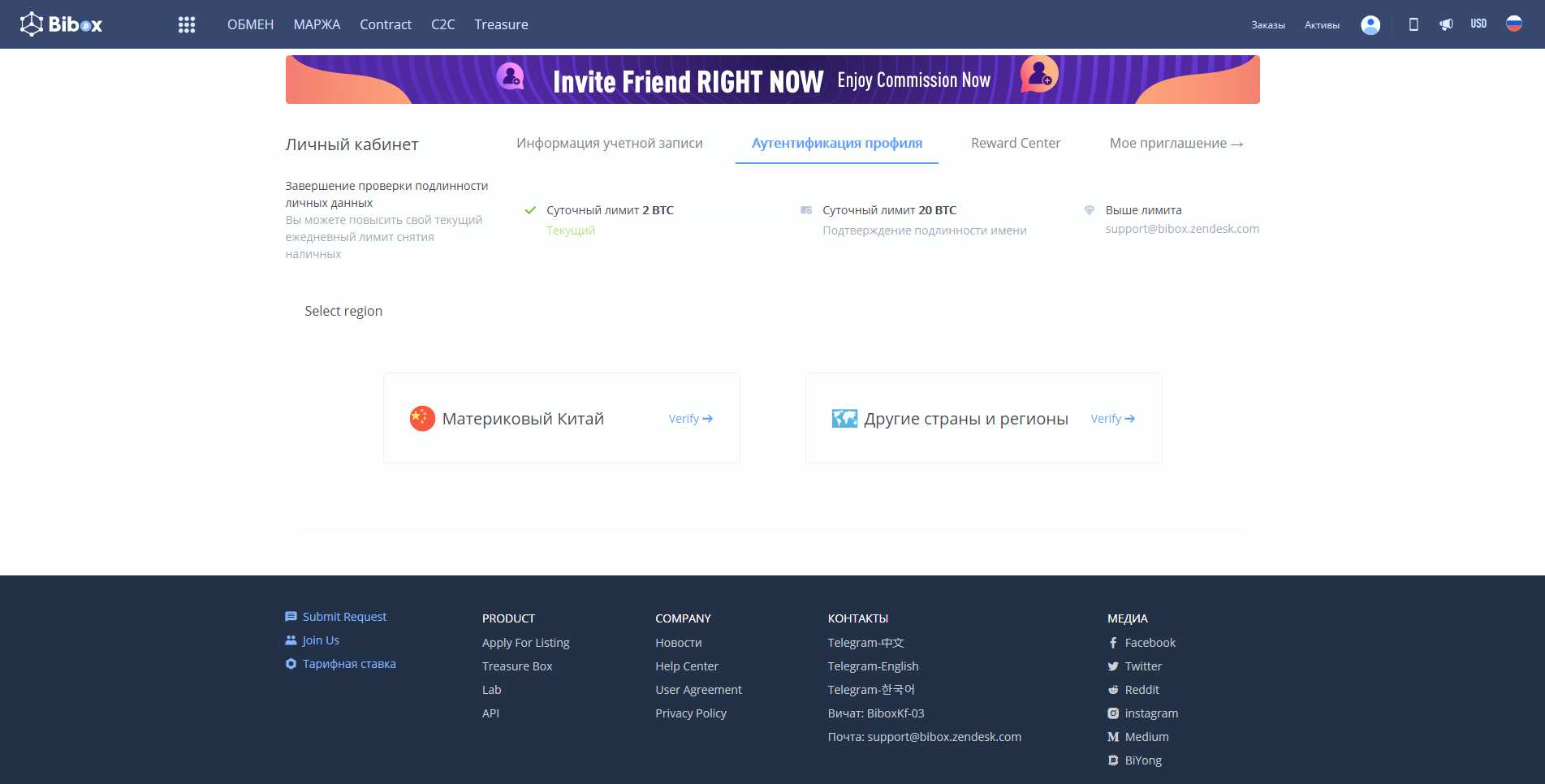Click the fee rate circle icon
The width and height of the screenshot is (1545, 784).
coord(291,664)
